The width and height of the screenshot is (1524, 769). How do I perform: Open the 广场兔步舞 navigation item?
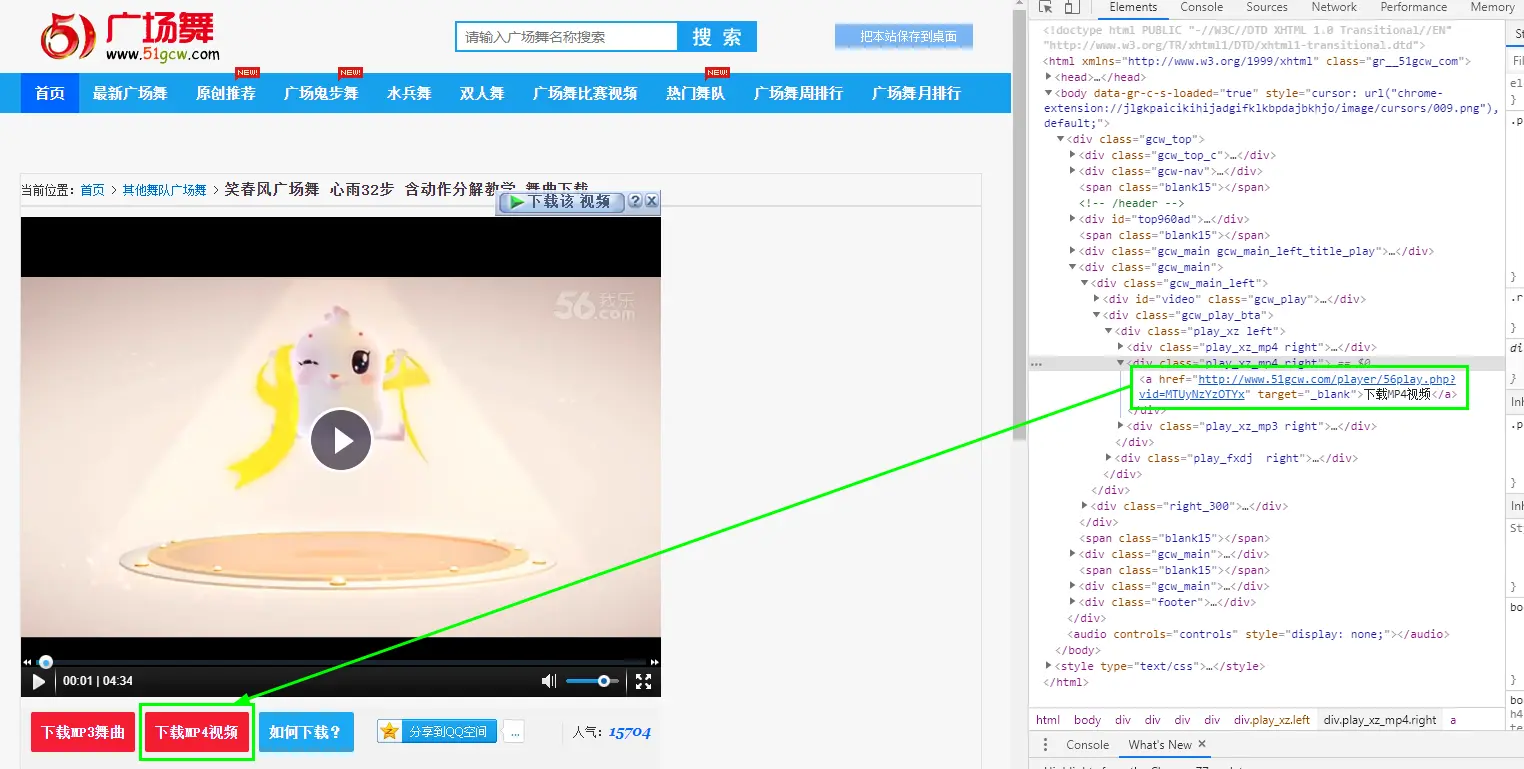(x=321, y=93)
